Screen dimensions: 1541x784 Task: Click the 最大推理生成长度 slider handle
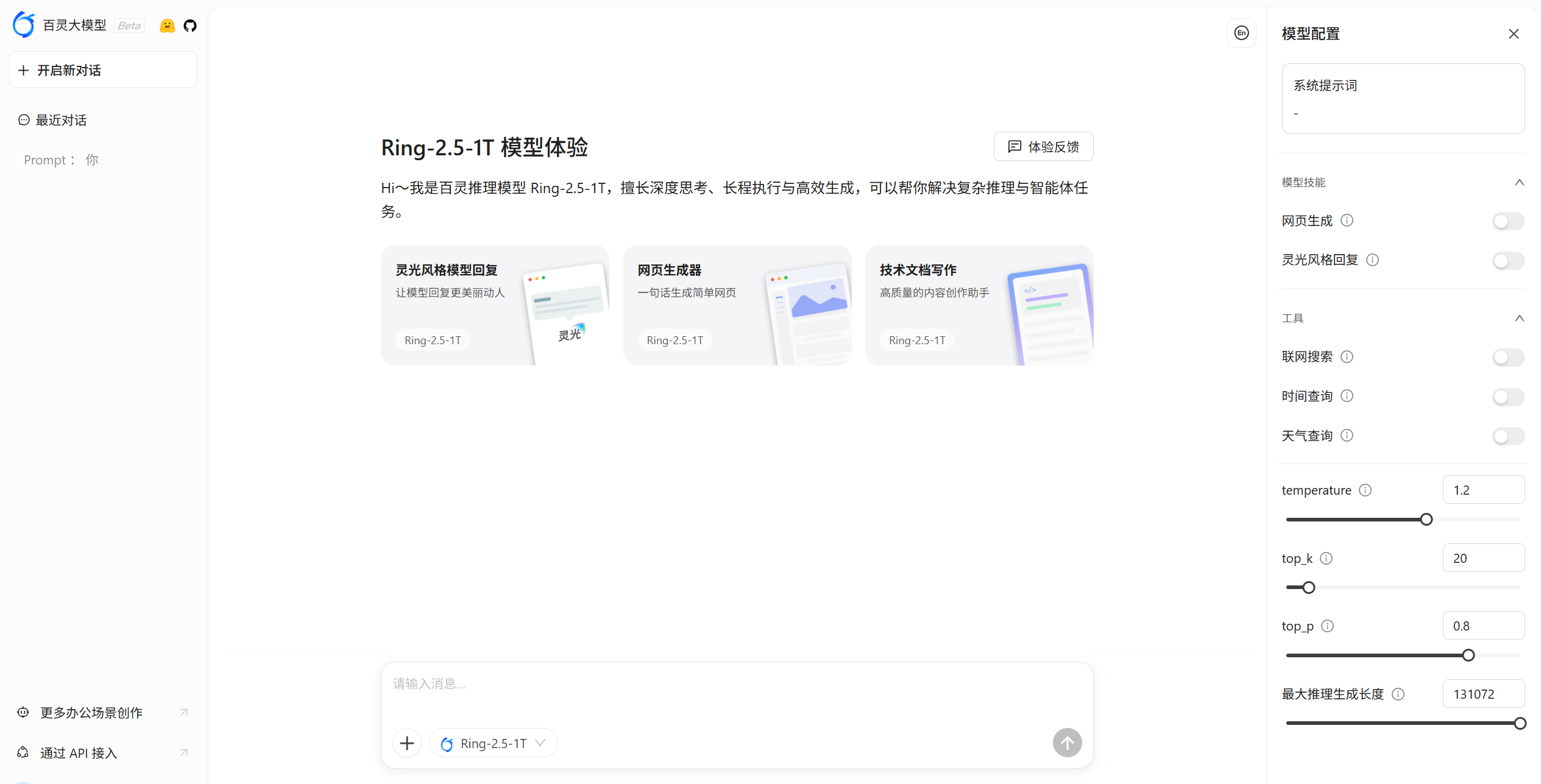1520,724
